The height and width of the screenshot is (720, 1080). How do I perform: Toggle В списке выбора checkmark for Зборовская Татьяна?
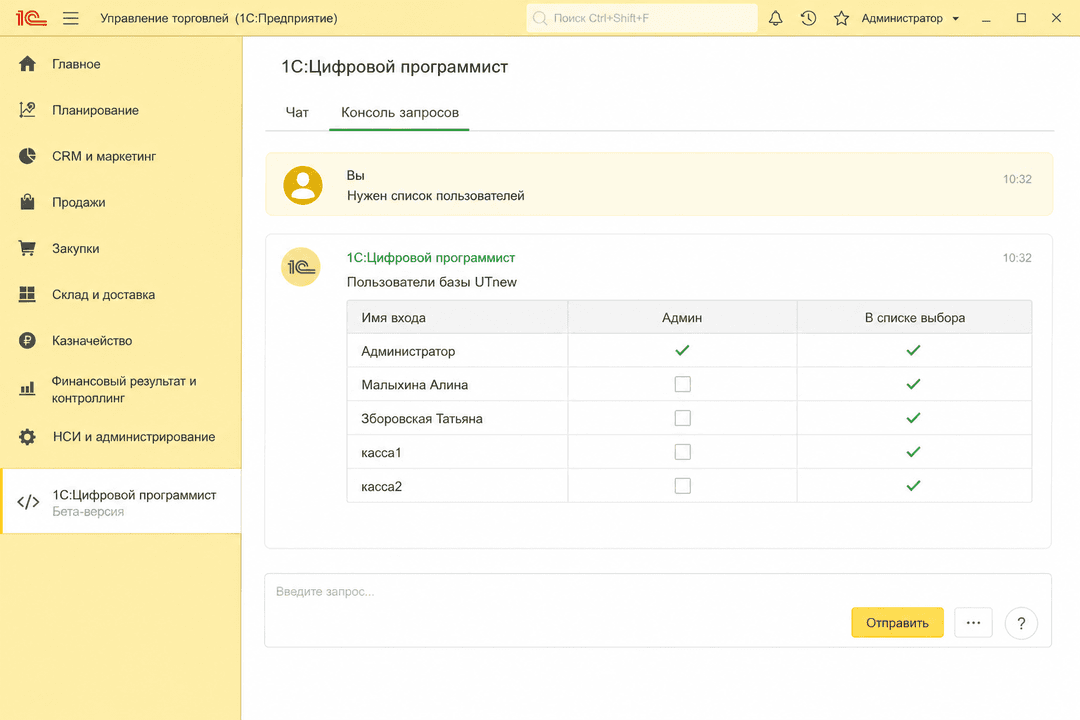[913, 418]
